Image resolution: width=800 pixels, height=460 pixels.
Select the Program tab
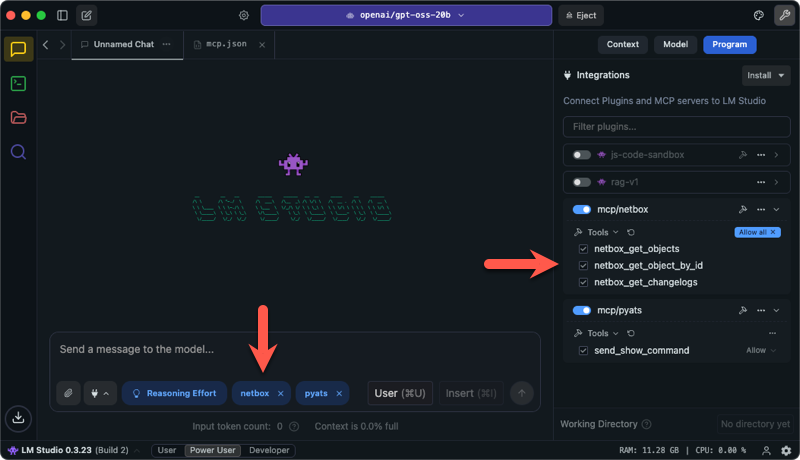pos(730,44)
